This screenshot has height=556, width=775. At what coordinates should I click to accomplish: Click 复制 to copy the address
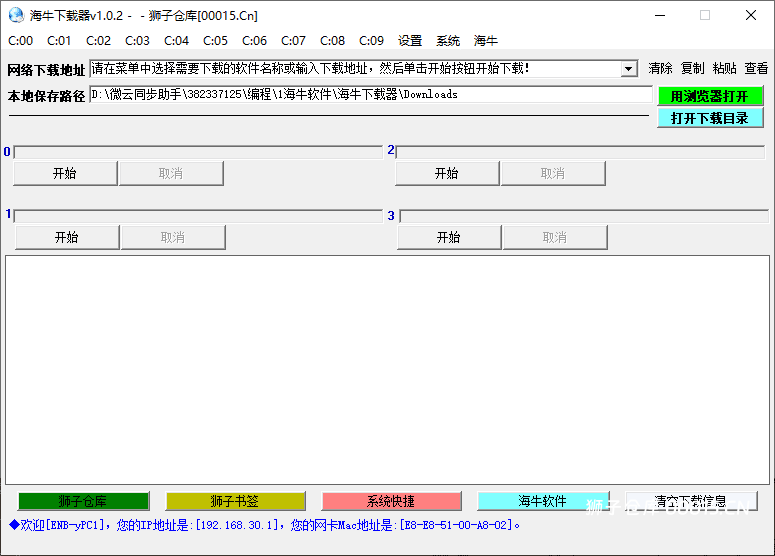[x=692, y=69]
